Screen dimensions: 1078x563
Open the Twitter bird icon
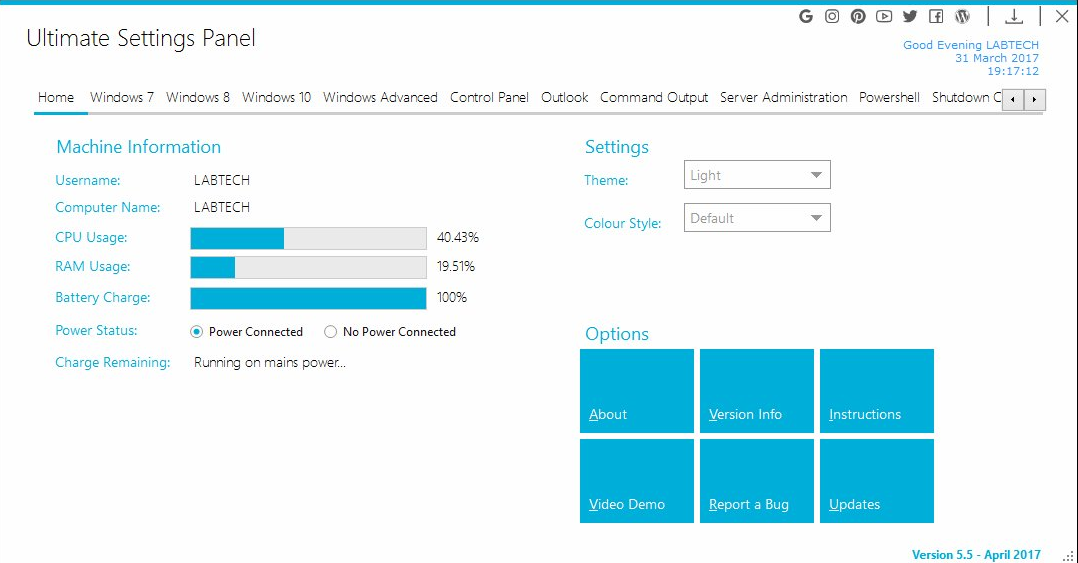click(x=910, y=16)
